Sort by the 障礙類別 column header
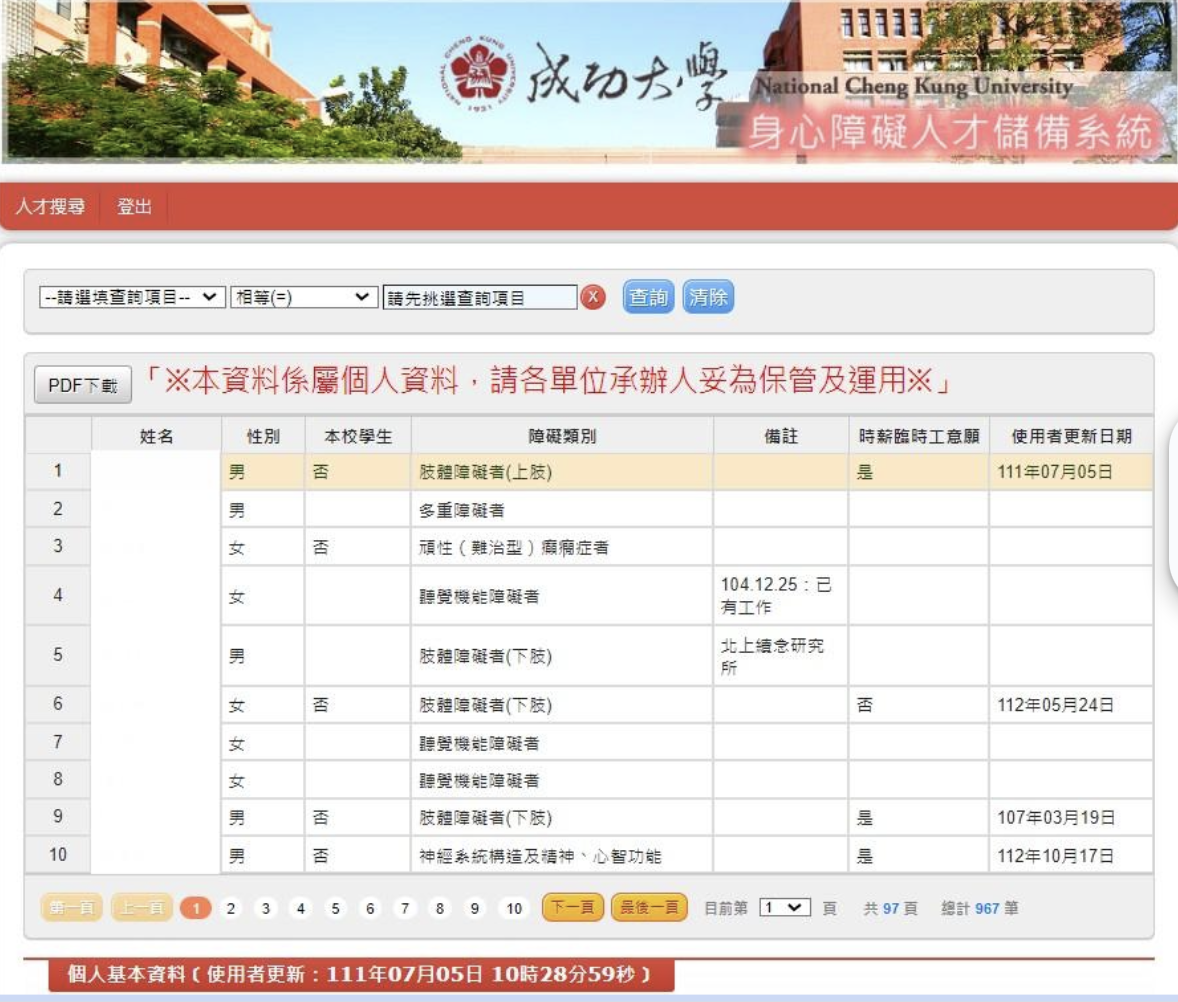The image size is (1178, 1002). coord(562,436)
